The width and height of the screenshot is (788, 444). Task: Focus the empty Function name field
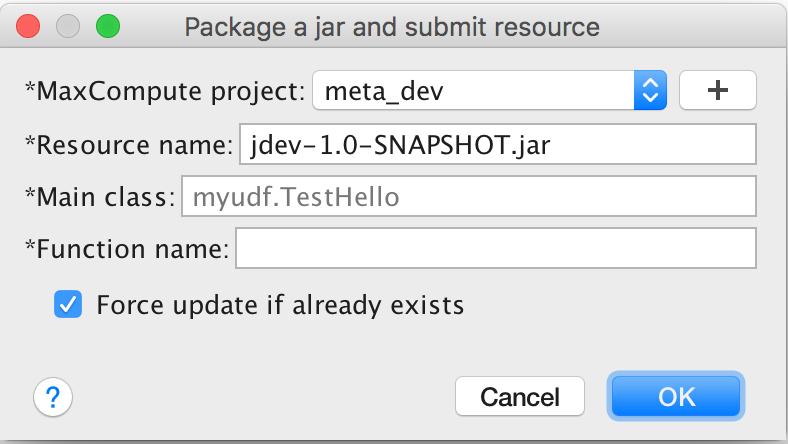click(x=496, y=248)
